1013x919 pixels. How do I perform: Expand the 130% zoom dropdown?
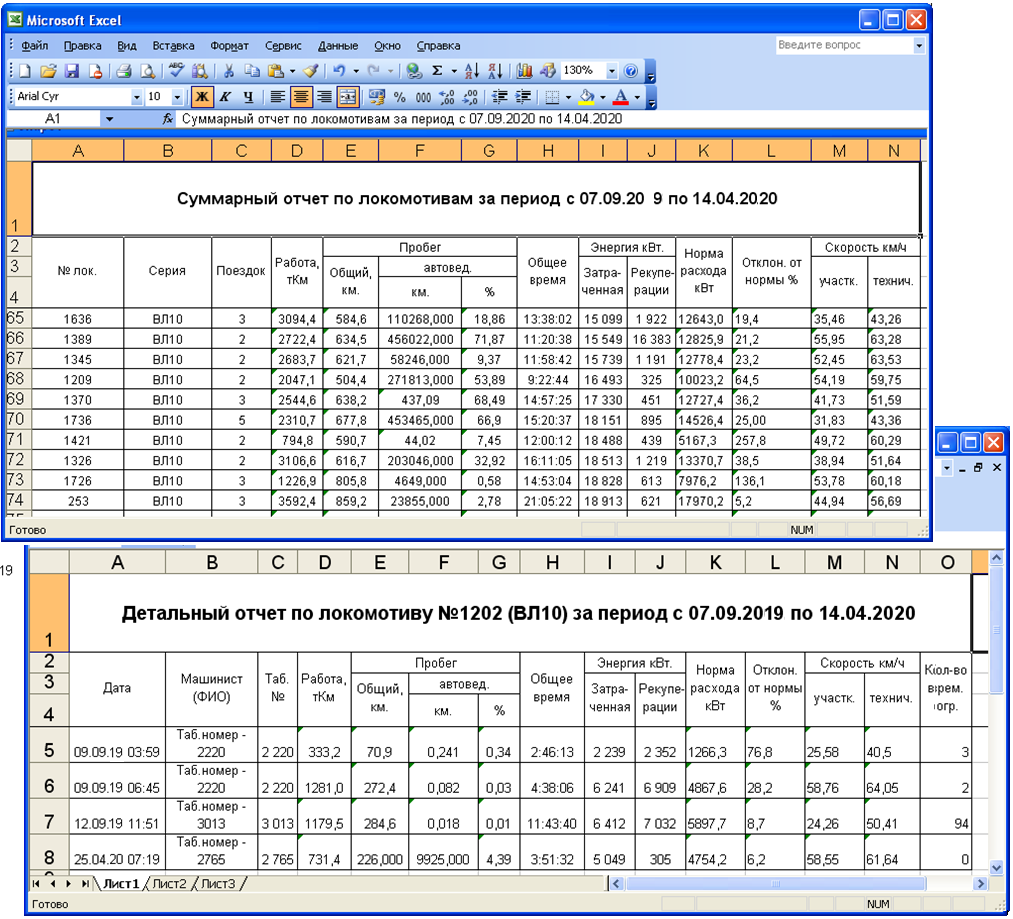coord(611,72)
